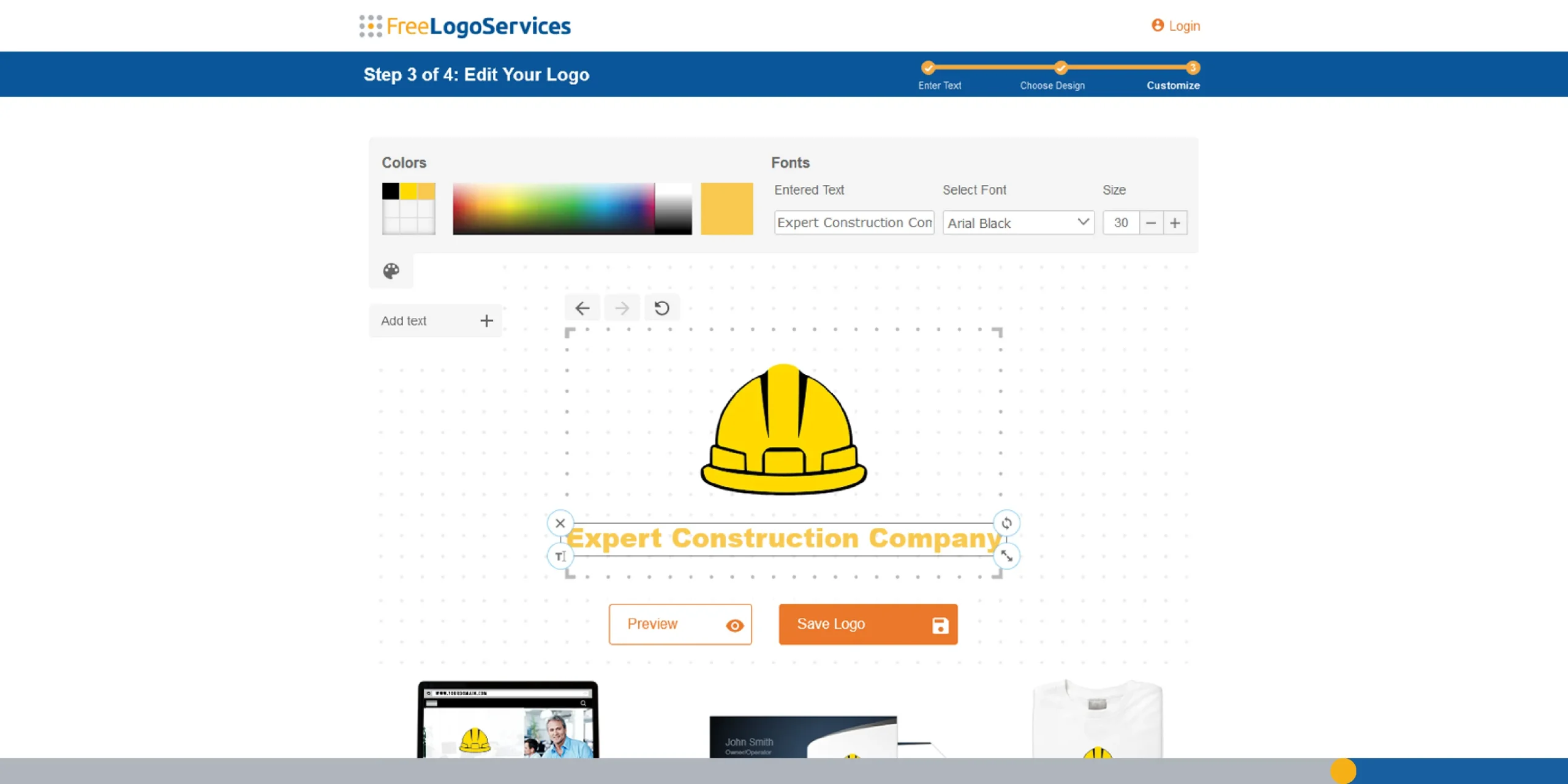The width and height of the screenshot is (1568, 784).
Task: Click the Save Logo button
Action: tap(867, 624)
